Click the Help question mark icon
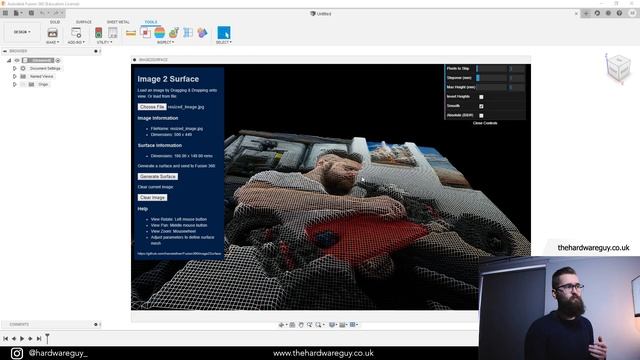This screenshot has width=640, height=360. point(619,13)
